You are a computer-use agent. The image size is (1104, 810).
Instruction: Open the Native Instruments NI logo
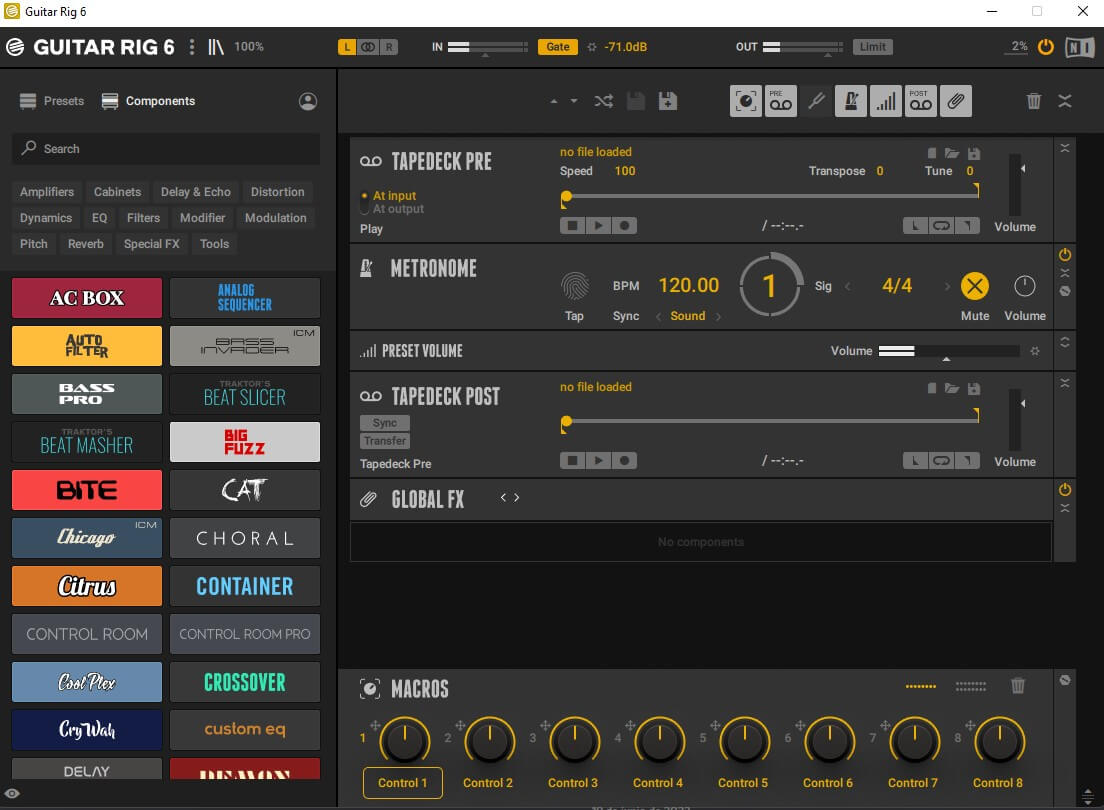click(x=1079, y=47)
